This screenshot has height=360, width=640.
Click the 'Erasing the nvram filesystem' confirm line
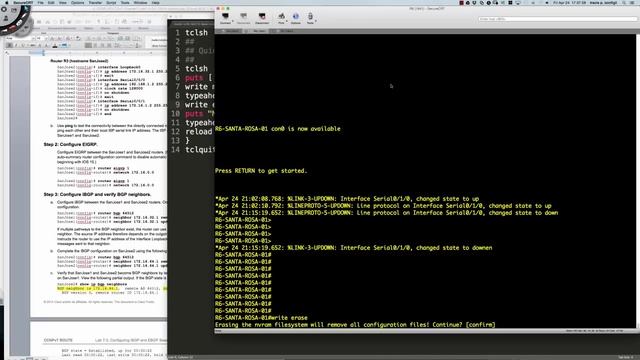point(355,325)
